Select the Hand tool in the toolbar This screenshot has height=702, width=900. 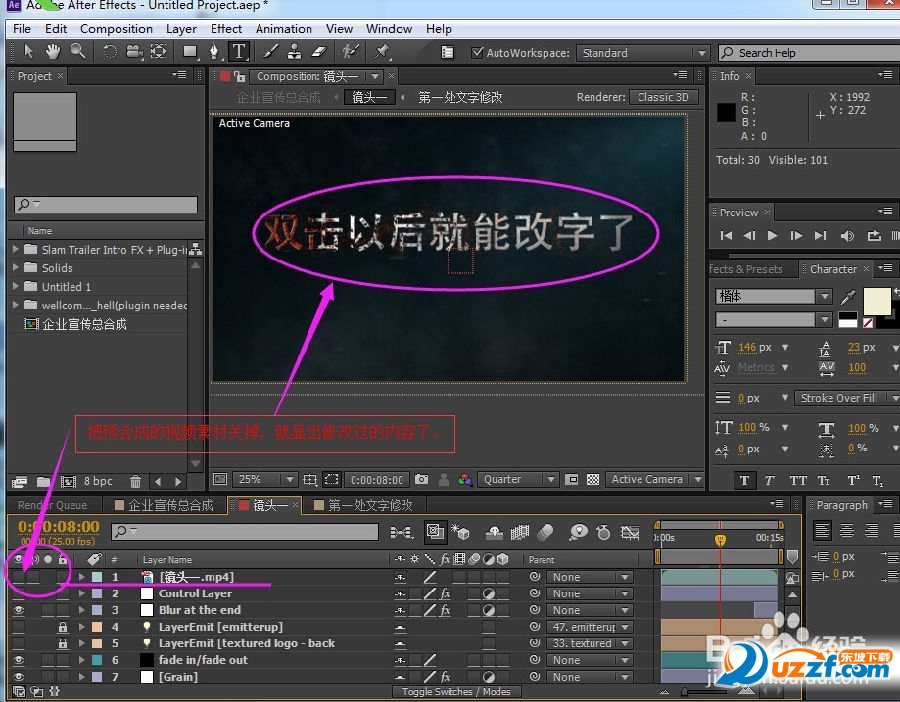(x=52, y=52)
